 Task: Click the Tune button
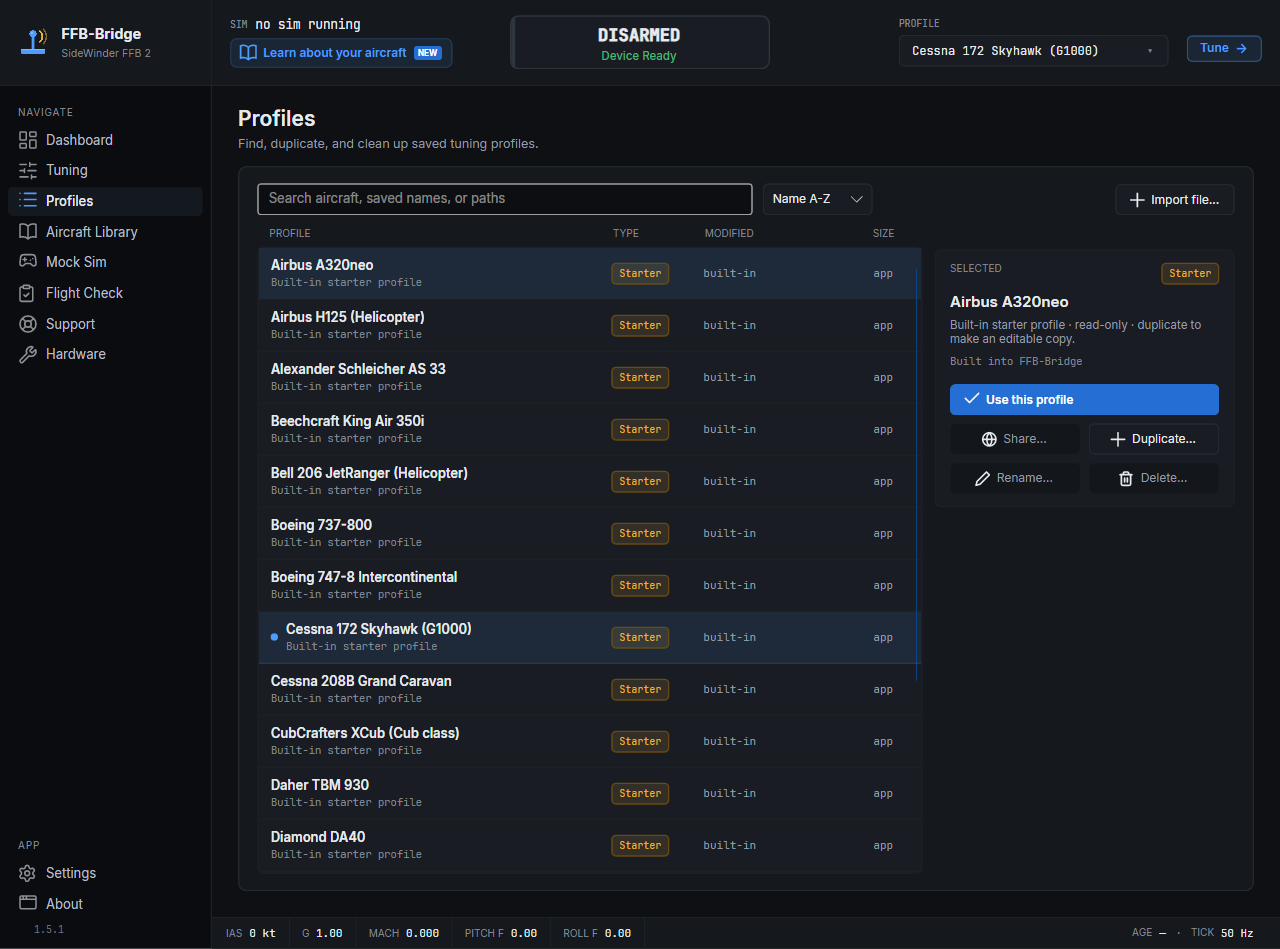(x=1224, y=48)
